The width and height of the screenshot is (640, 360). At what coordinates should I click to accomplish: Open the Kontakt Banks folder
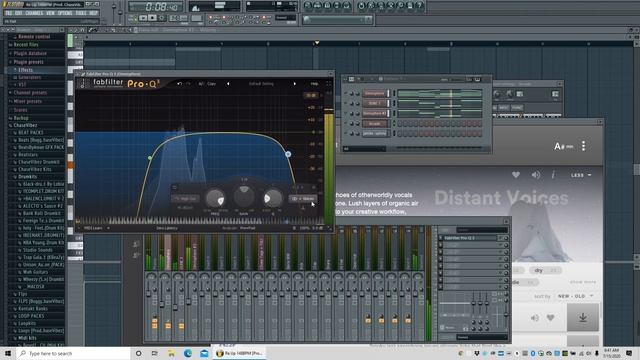coord(33,309)
